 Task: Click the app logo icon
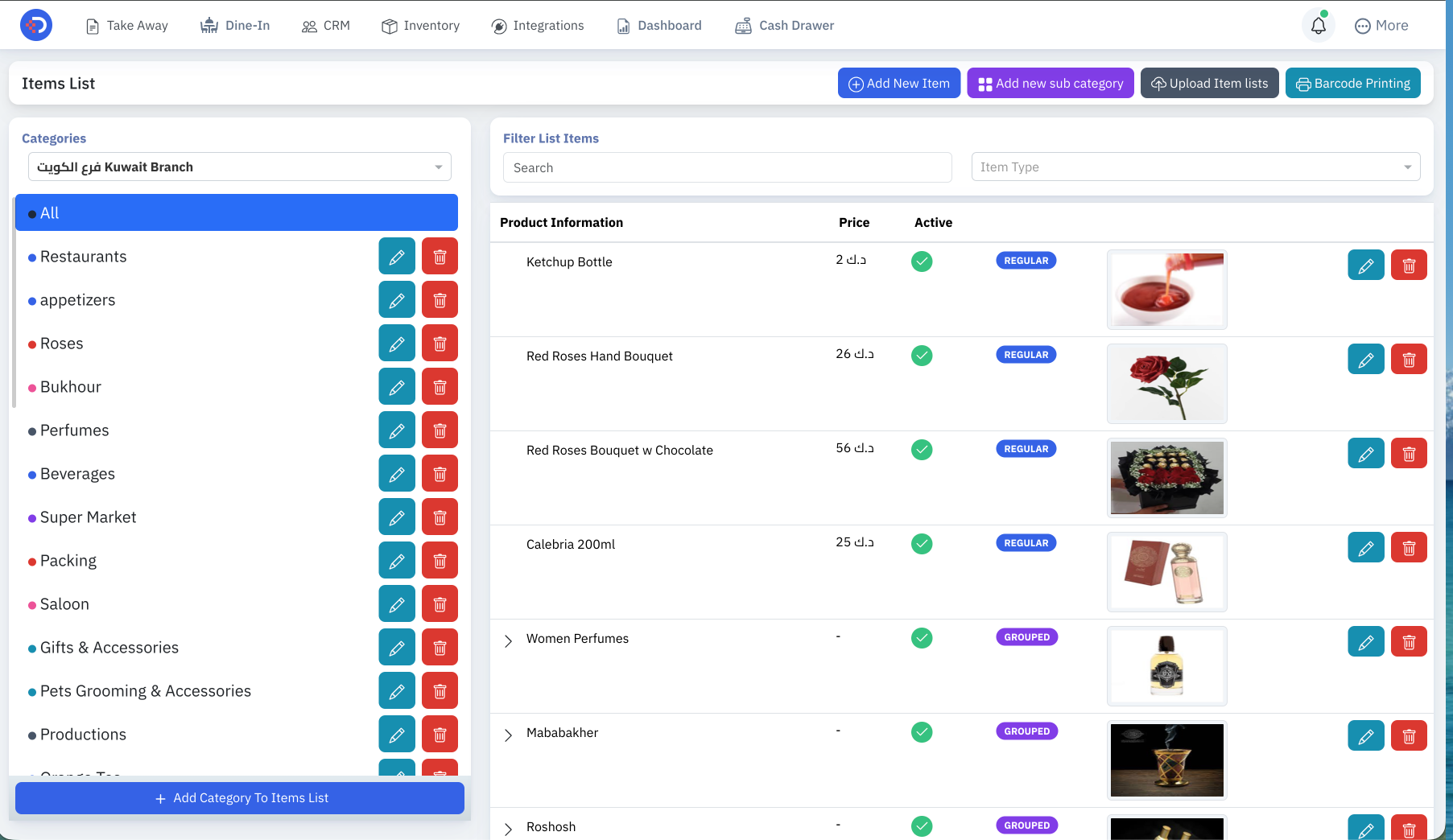tap(36, 25)
